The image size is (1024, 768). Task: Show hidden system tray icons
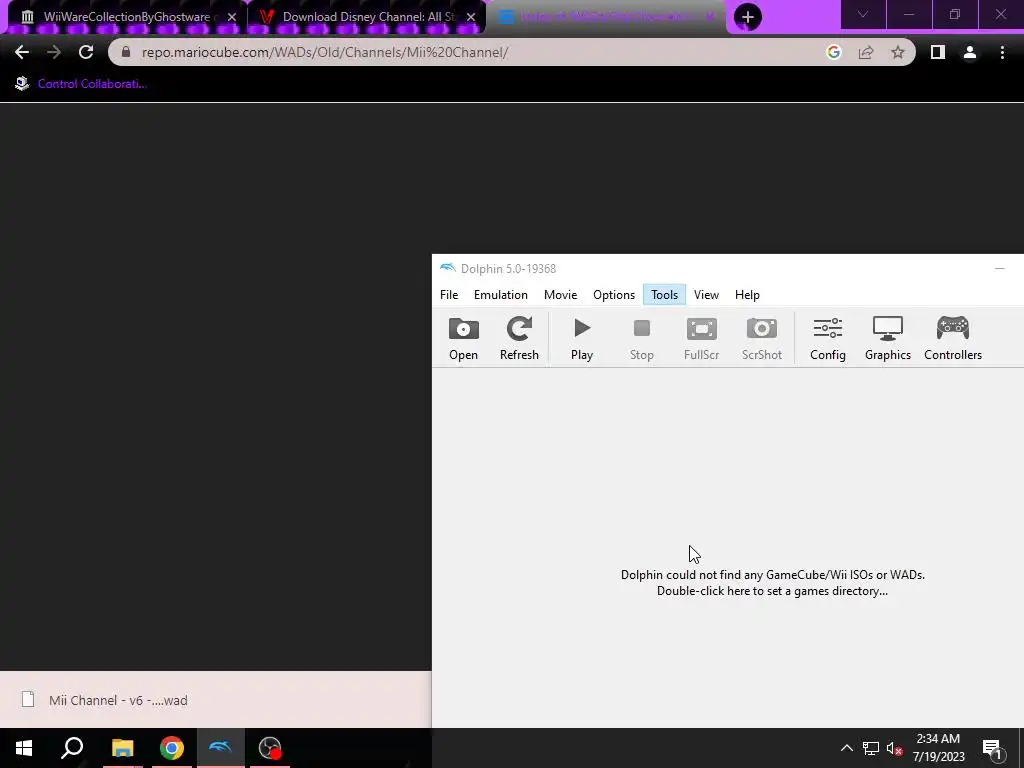846,748
